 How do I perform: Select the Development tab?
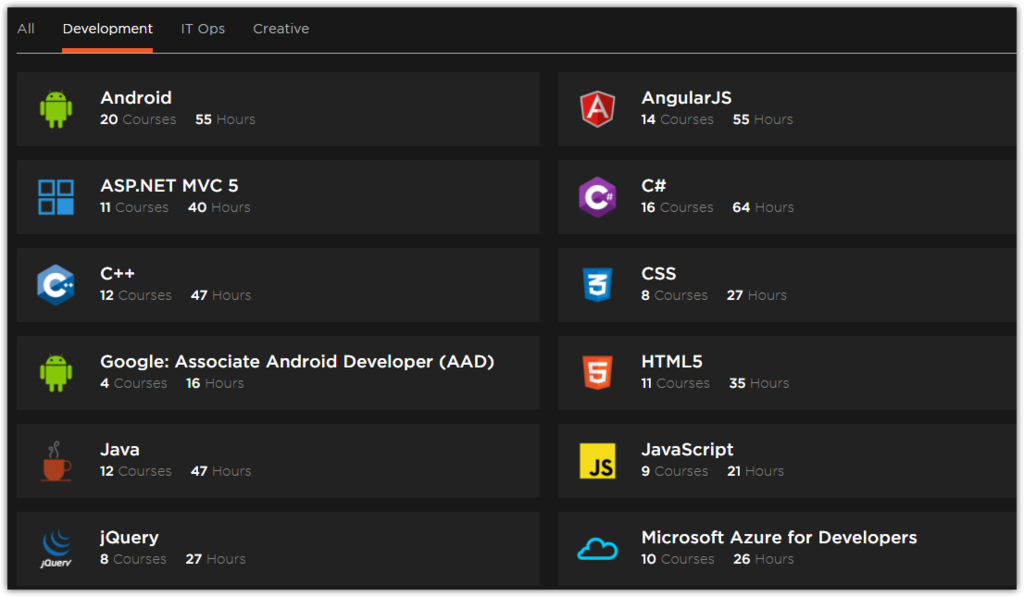tap(108, 29)
